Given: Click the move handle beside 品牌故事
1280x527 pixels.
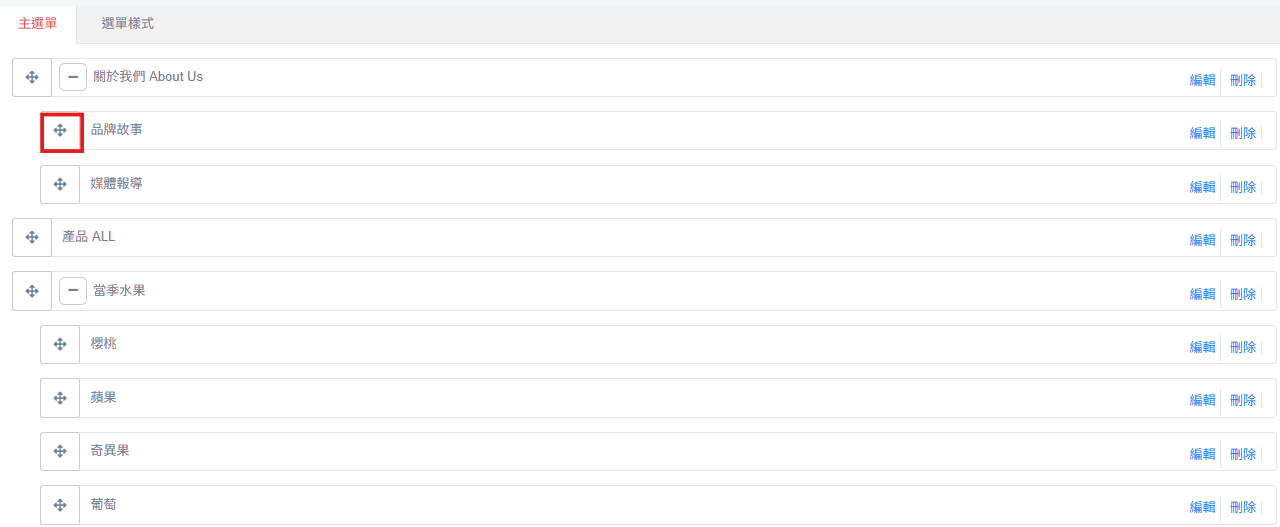Looking at the screenshot, I should (x=60, y=131).
